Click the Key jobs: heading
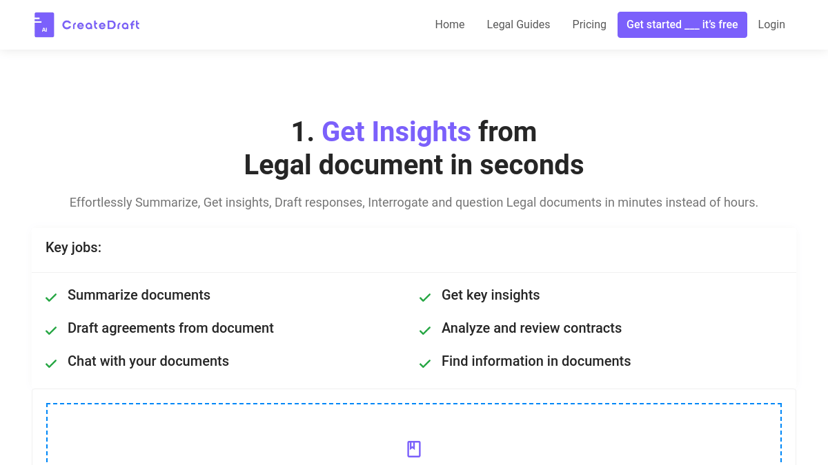828x465 pixels. coord(73,248)
